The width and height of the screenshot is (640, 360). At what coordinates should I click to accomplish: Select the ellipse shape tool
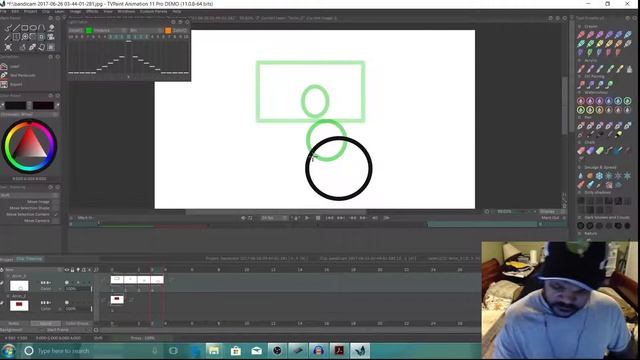click(x=33, y=28)
